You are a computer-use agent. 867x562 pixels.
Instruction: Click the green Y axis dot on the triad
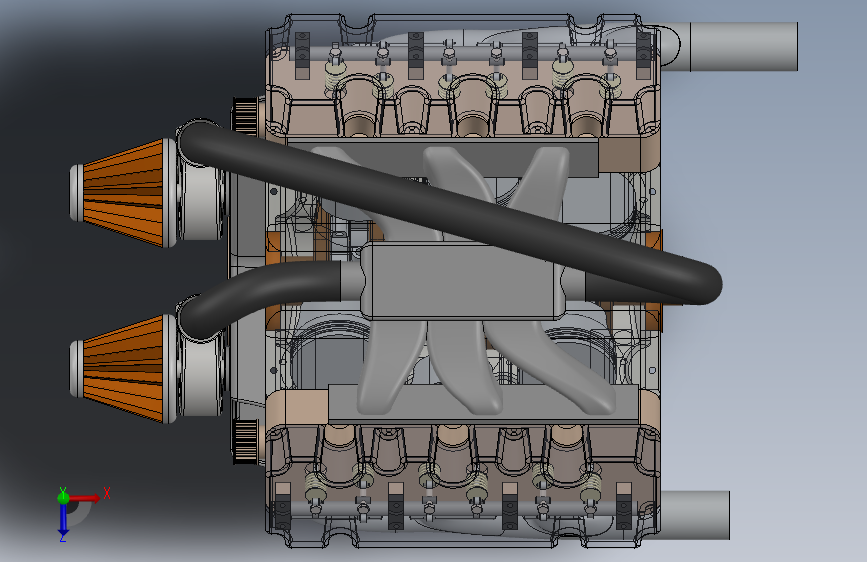(x=63, y=498)
